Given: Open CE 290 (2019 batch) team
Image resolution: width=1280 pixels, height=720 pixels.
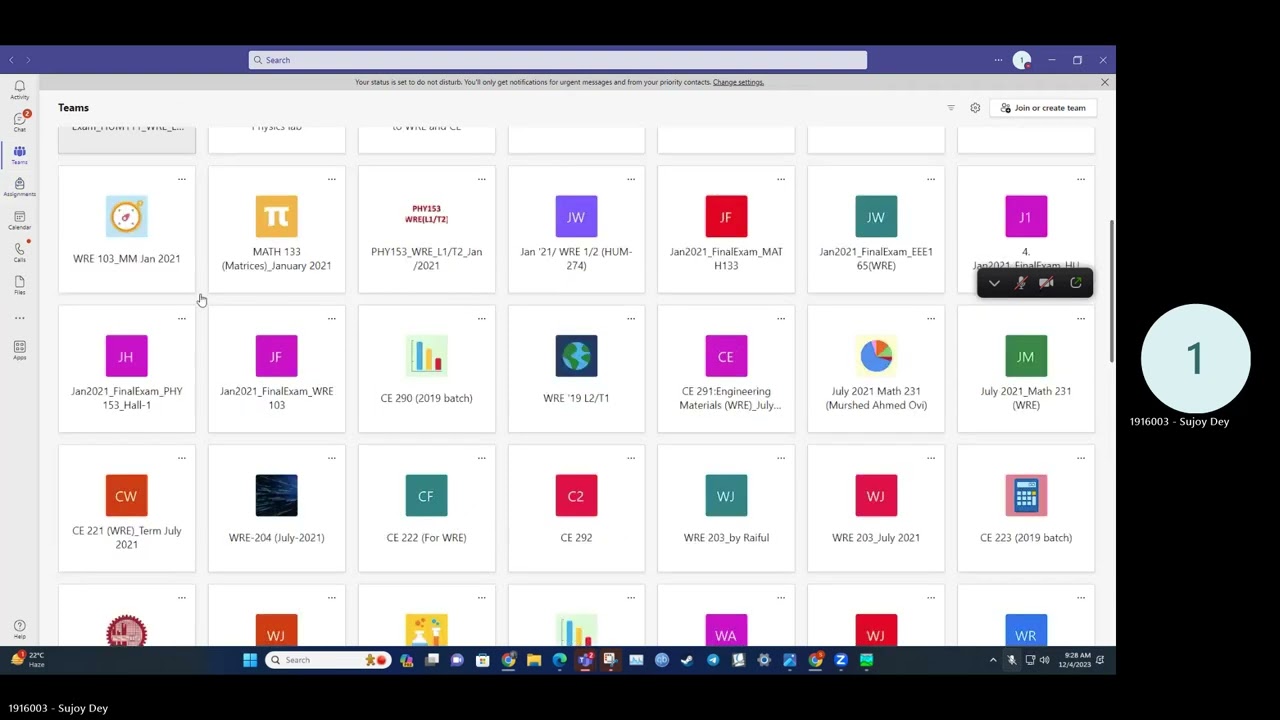Looking at the screenshot, I should (x=427, y=370).
